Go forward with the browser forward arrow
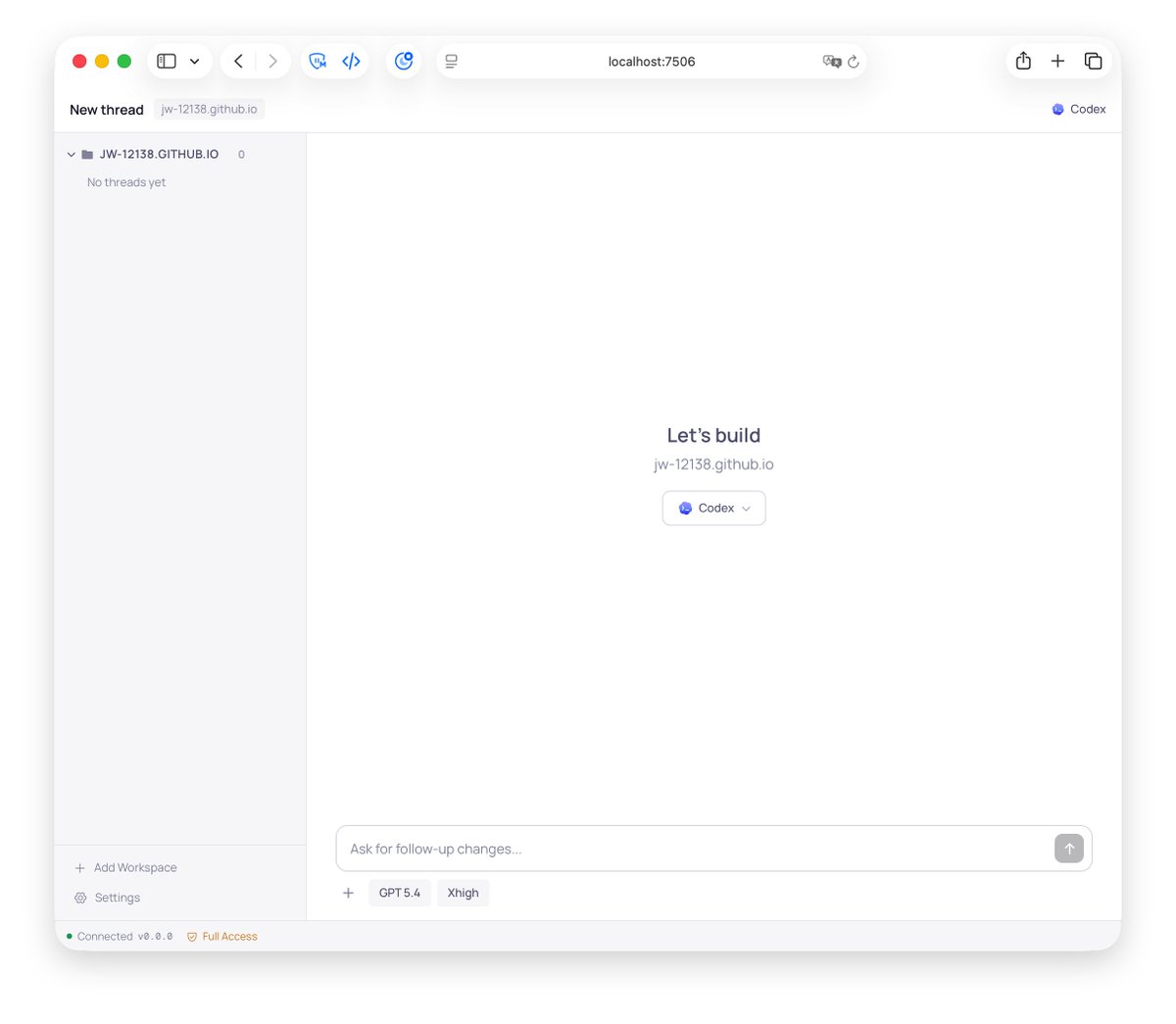 pyautogui.click(x=272, y=61)
